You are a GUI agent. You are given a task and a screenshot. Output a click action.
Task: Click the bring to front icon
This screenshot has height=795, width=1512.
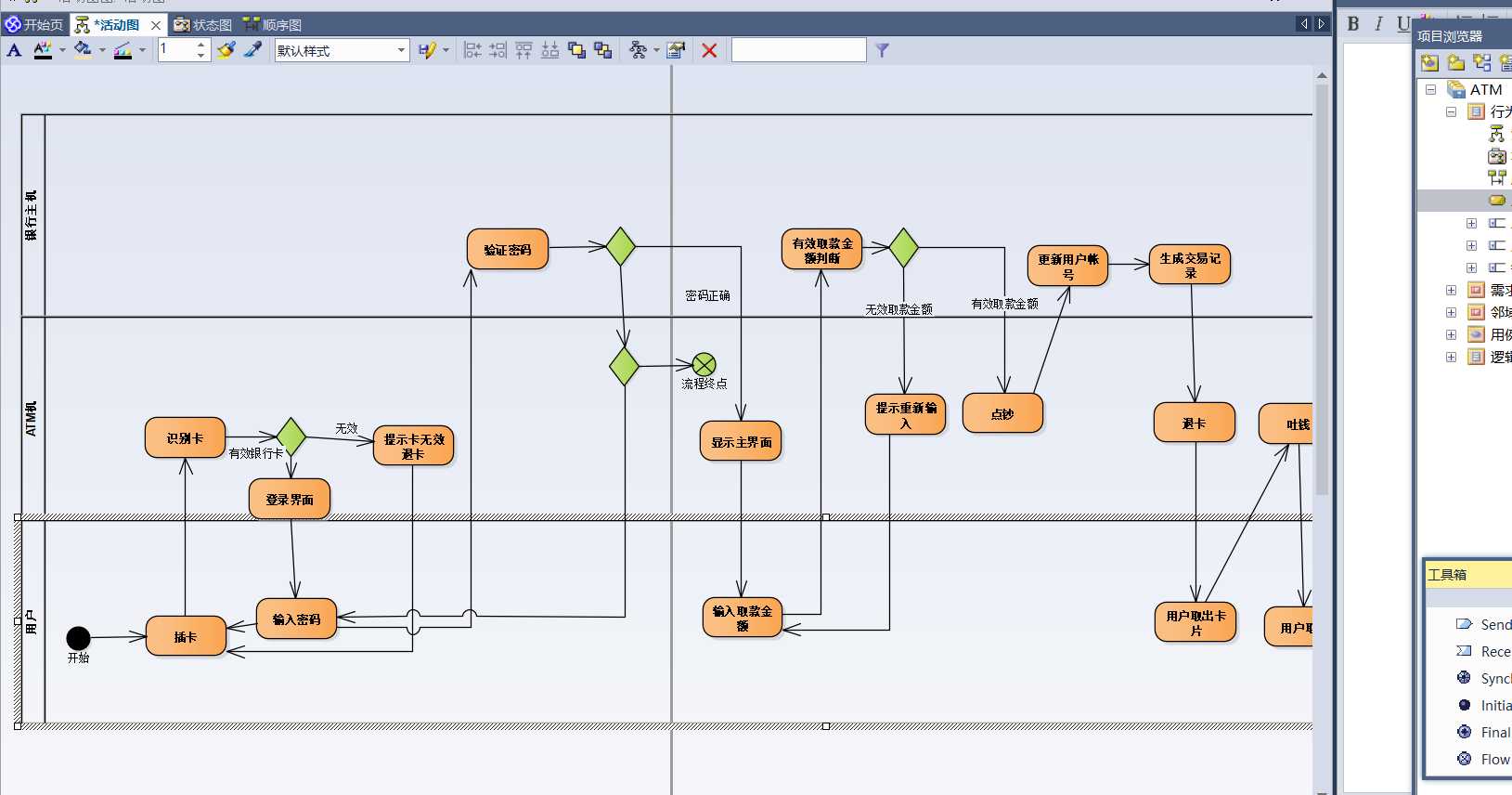(576, 50)
